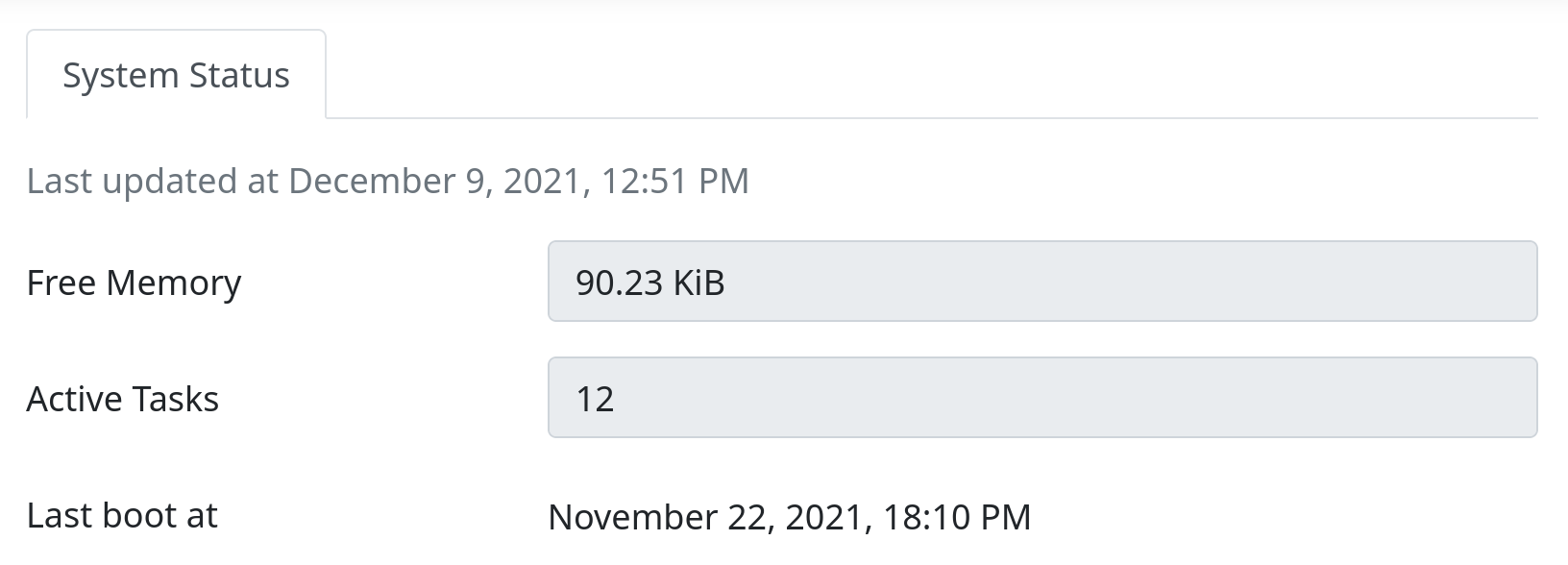The width and height of the screenshot is (1568, 565).
Task: Click the Active Tasks label
Action: [124, 398]
